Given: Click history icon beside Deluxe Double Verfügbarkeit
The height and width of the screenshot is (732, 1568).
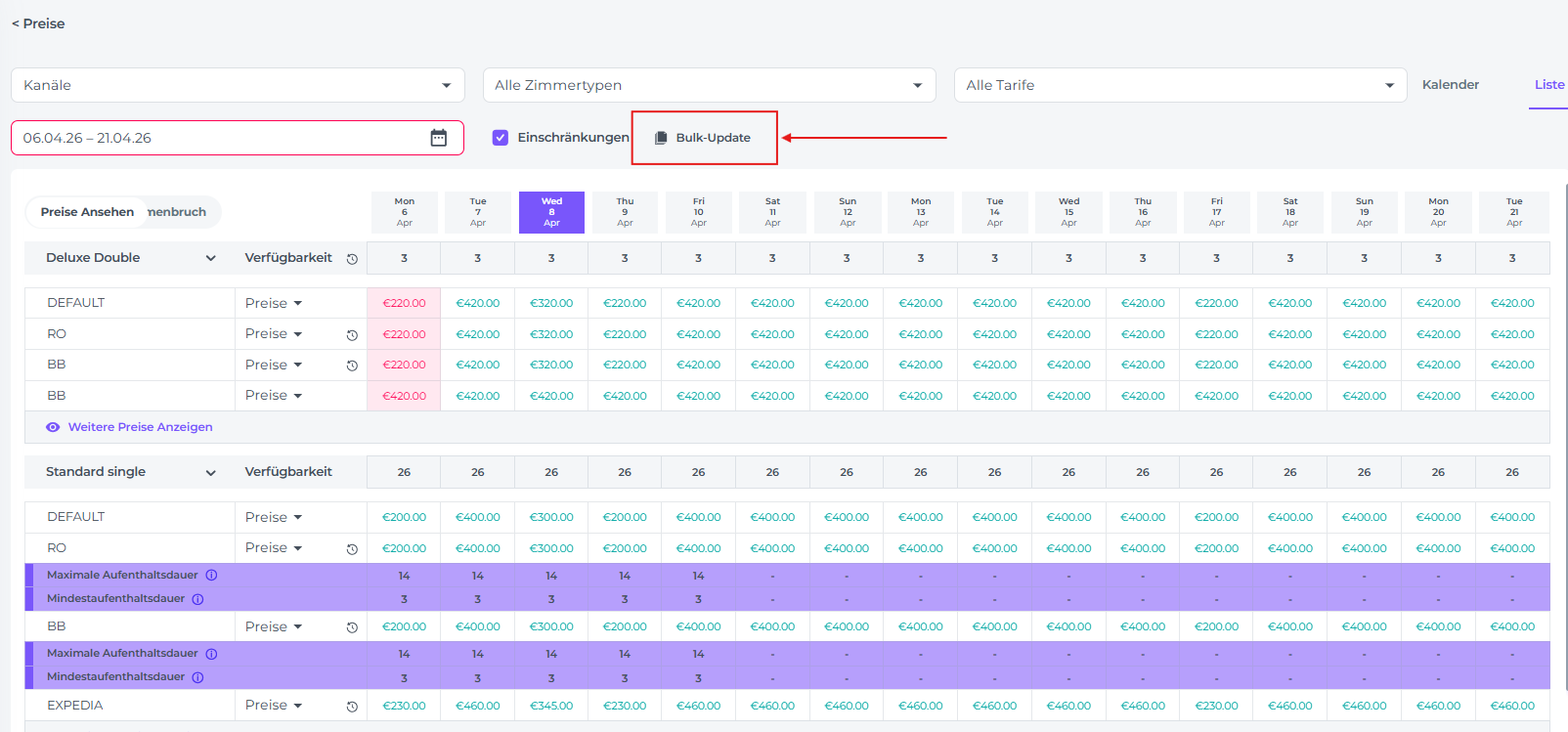Looking at the screenshot, I should click(x=352, y=259).
